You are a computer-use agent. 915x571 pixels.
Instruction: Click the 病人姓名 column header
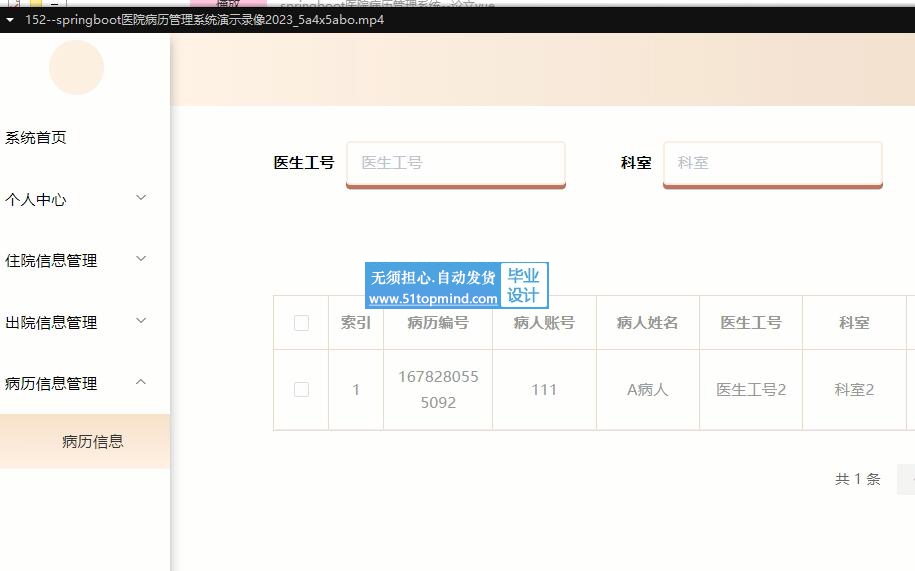click(x=647, y=323)
